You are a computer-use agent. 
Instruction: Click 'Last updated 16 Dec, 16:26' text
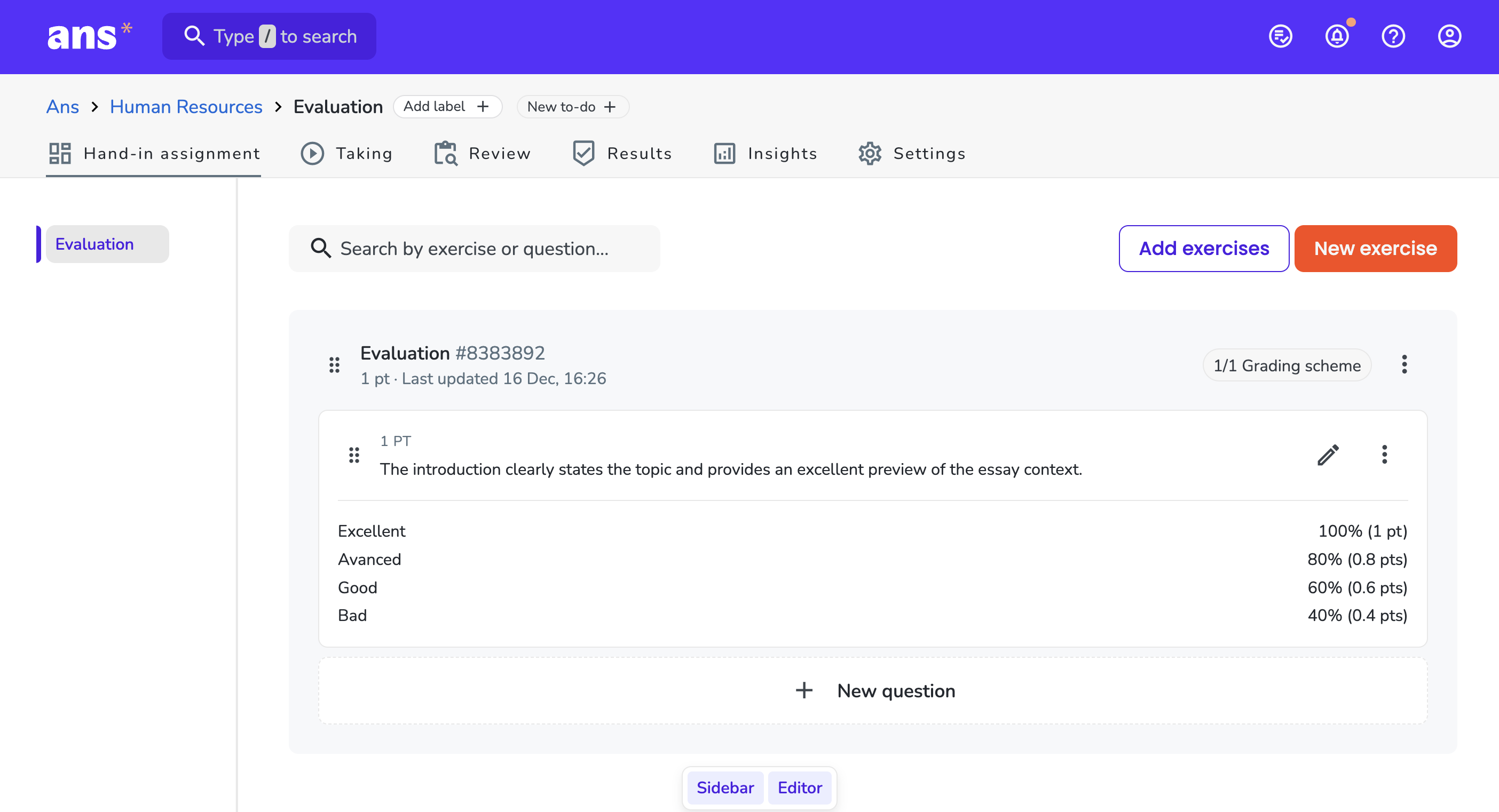pyautogui.click(x=504, y=379)
